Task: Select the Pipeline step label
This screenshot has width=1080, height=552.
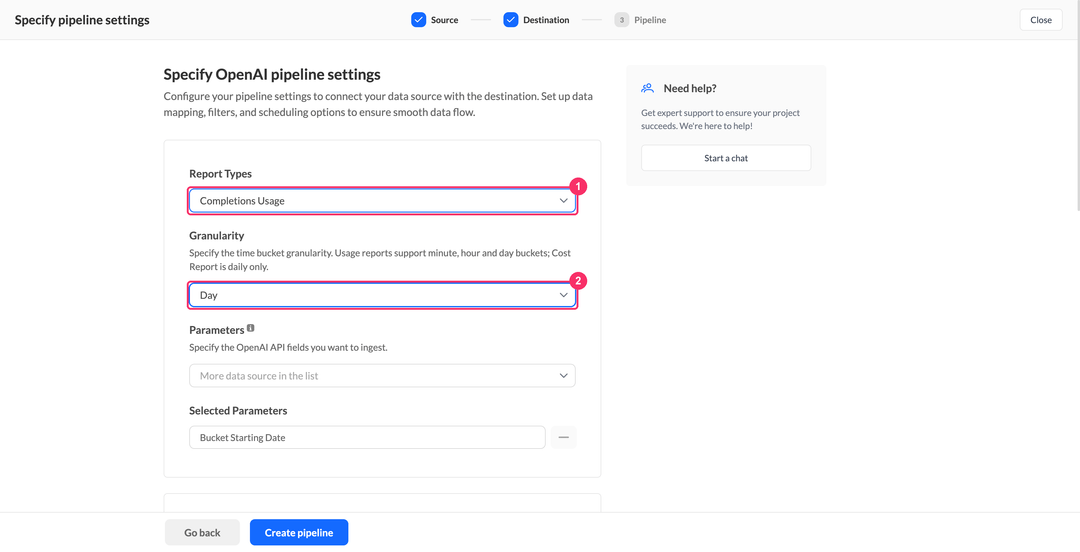Action: coord(650,20)
